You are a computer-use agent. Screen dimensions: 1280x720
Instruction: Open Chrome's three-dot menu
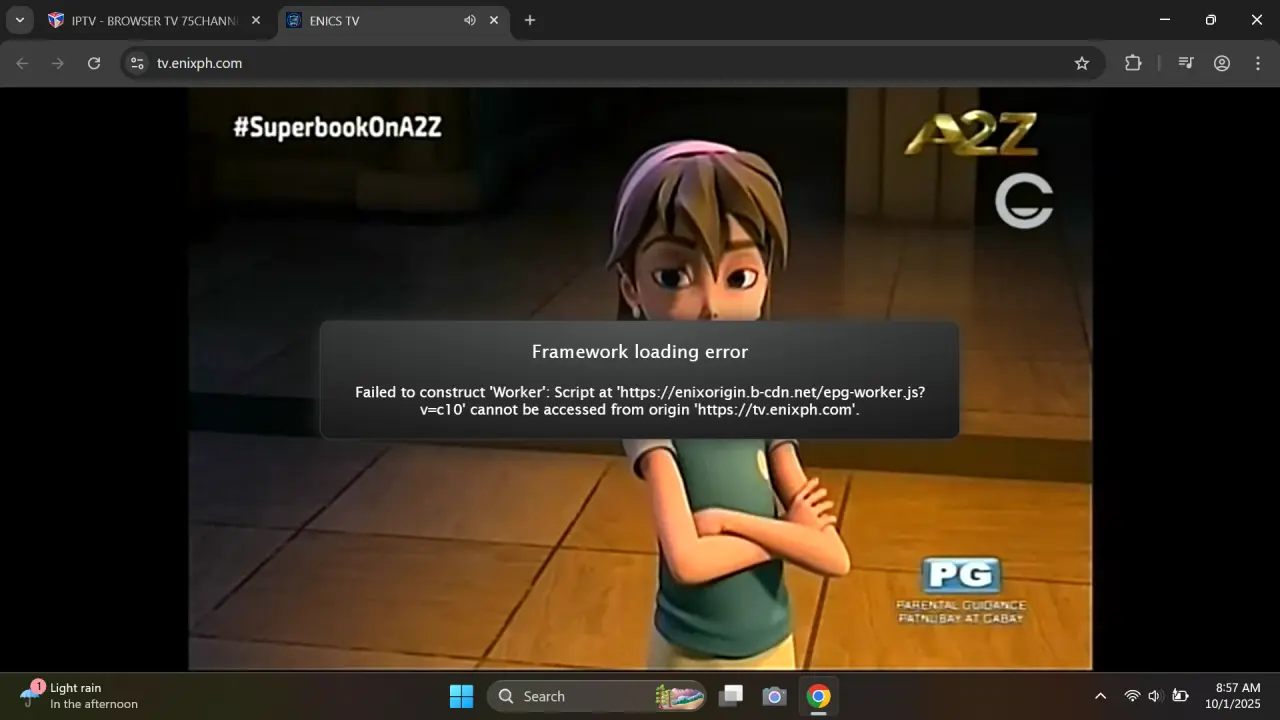point(1258,63)
